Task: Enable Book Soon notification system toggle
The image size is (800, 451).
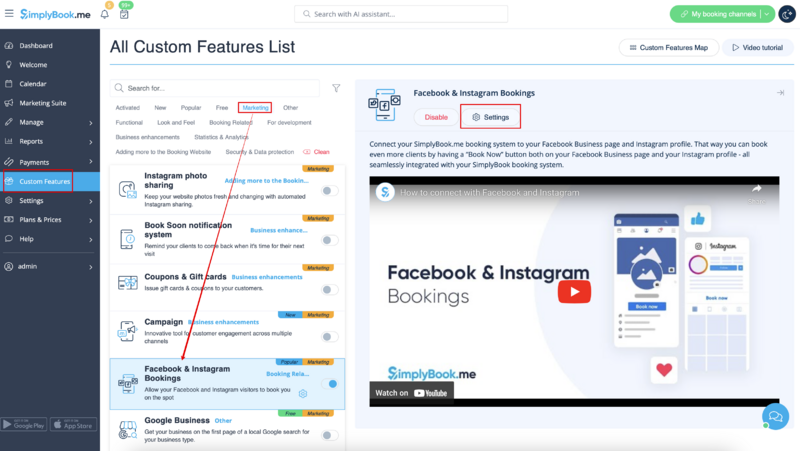Action: (330, 240)
